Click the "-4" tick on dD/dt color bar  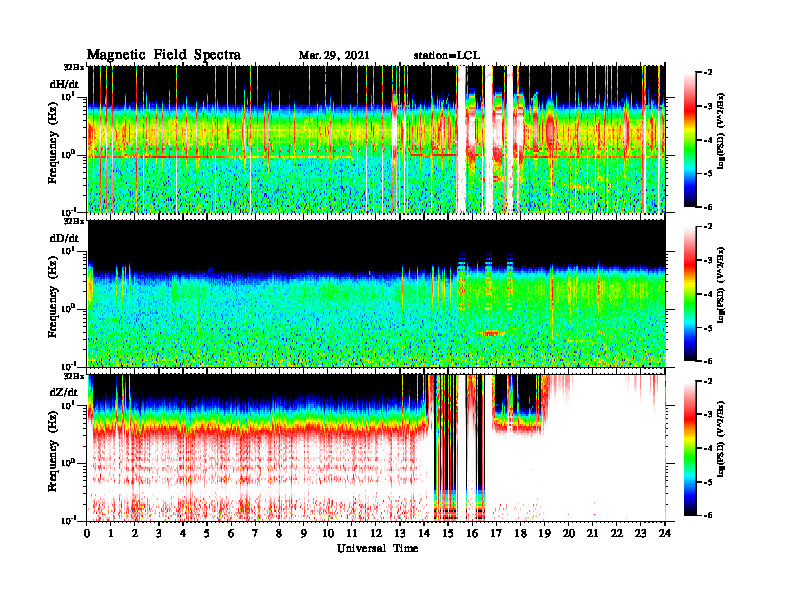708,294
